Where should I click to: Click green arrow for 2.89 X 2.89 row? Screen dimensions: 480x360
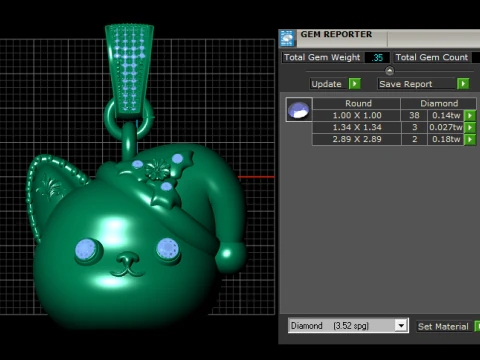[470, 139]
